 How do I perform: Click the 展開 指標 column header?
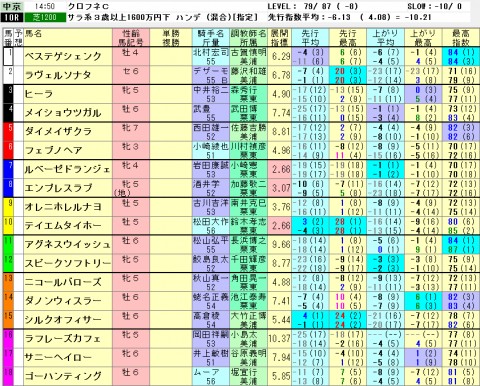click(279, 38)
